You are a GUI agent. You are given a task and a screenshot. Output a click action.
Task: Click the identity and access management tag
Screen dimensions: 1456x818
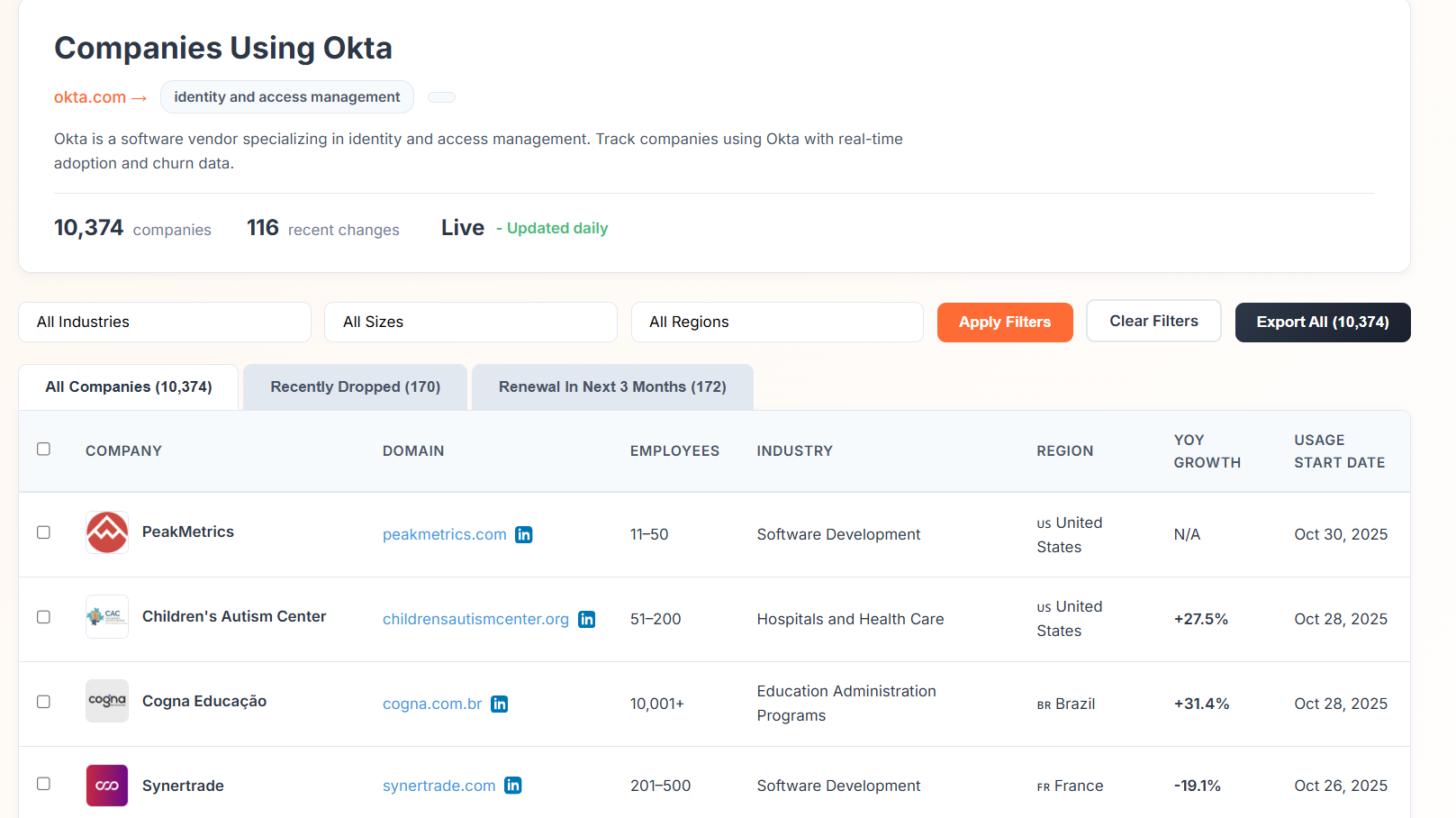286,97
